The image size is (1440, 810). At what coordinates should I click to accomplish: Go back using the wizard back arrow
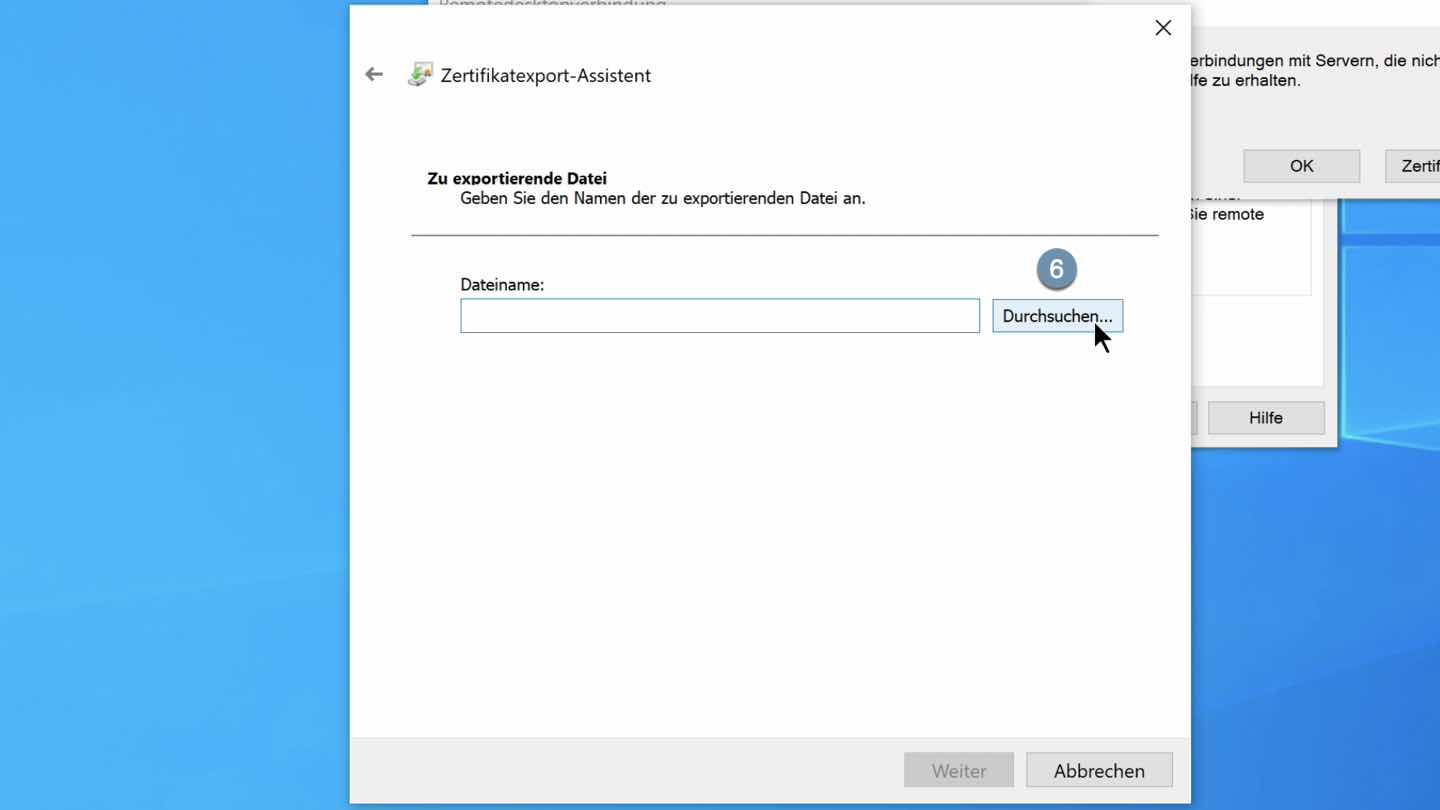click(374, 74)
